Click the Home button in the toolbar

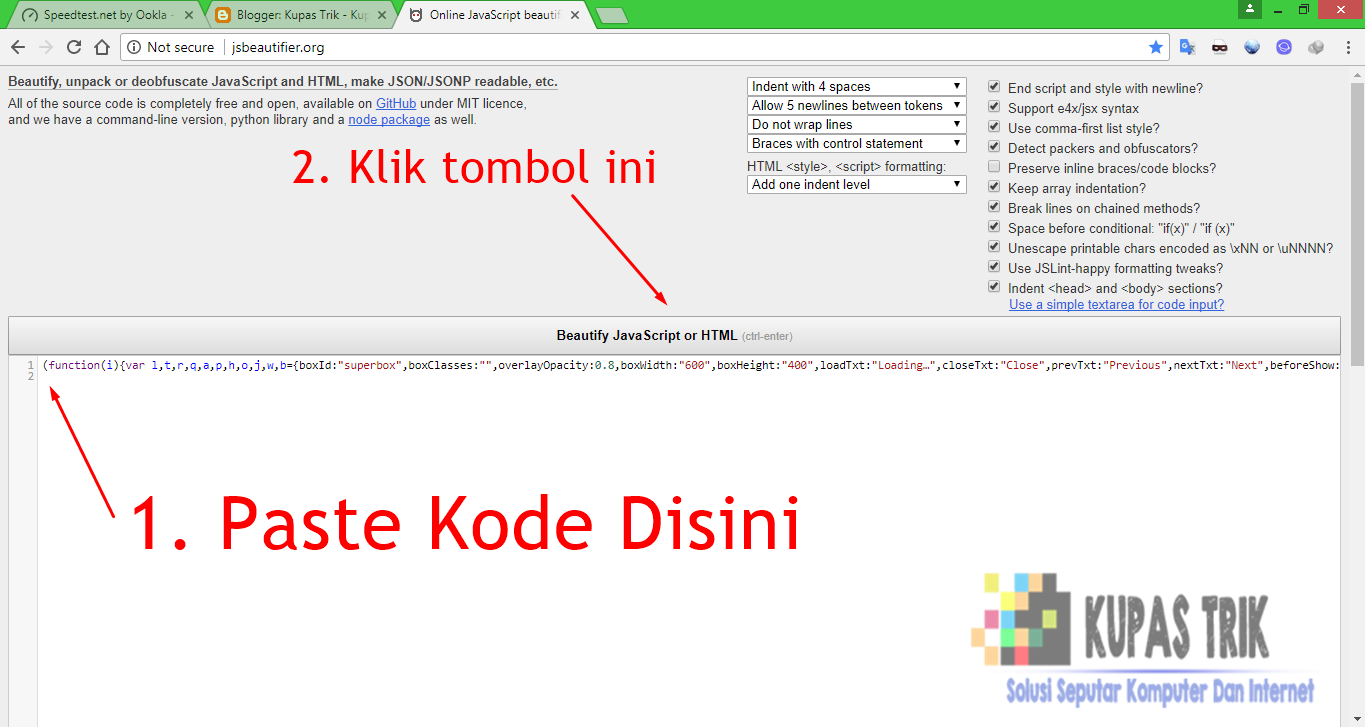click(101, 46)
